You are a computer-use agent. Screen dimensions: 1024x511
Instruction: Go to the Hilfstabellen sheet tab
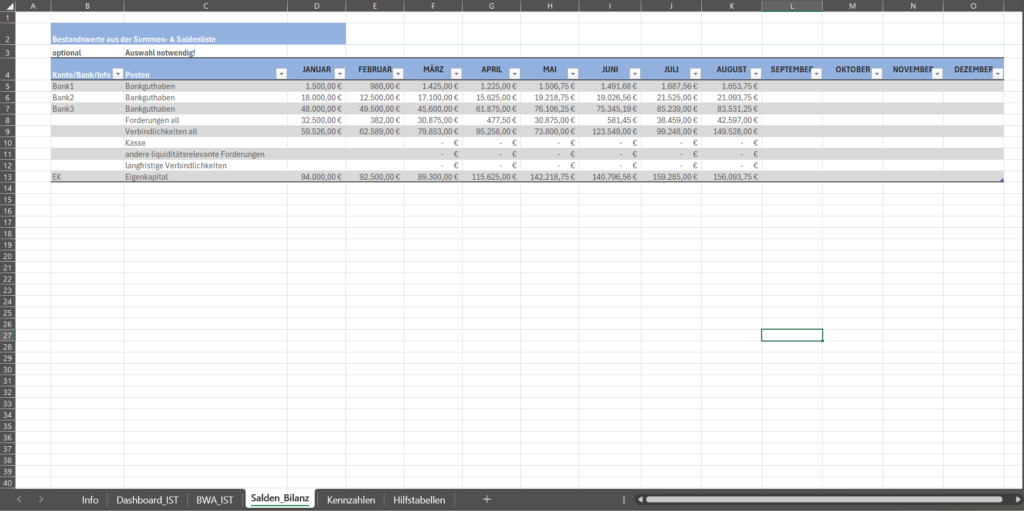[420, 499]
